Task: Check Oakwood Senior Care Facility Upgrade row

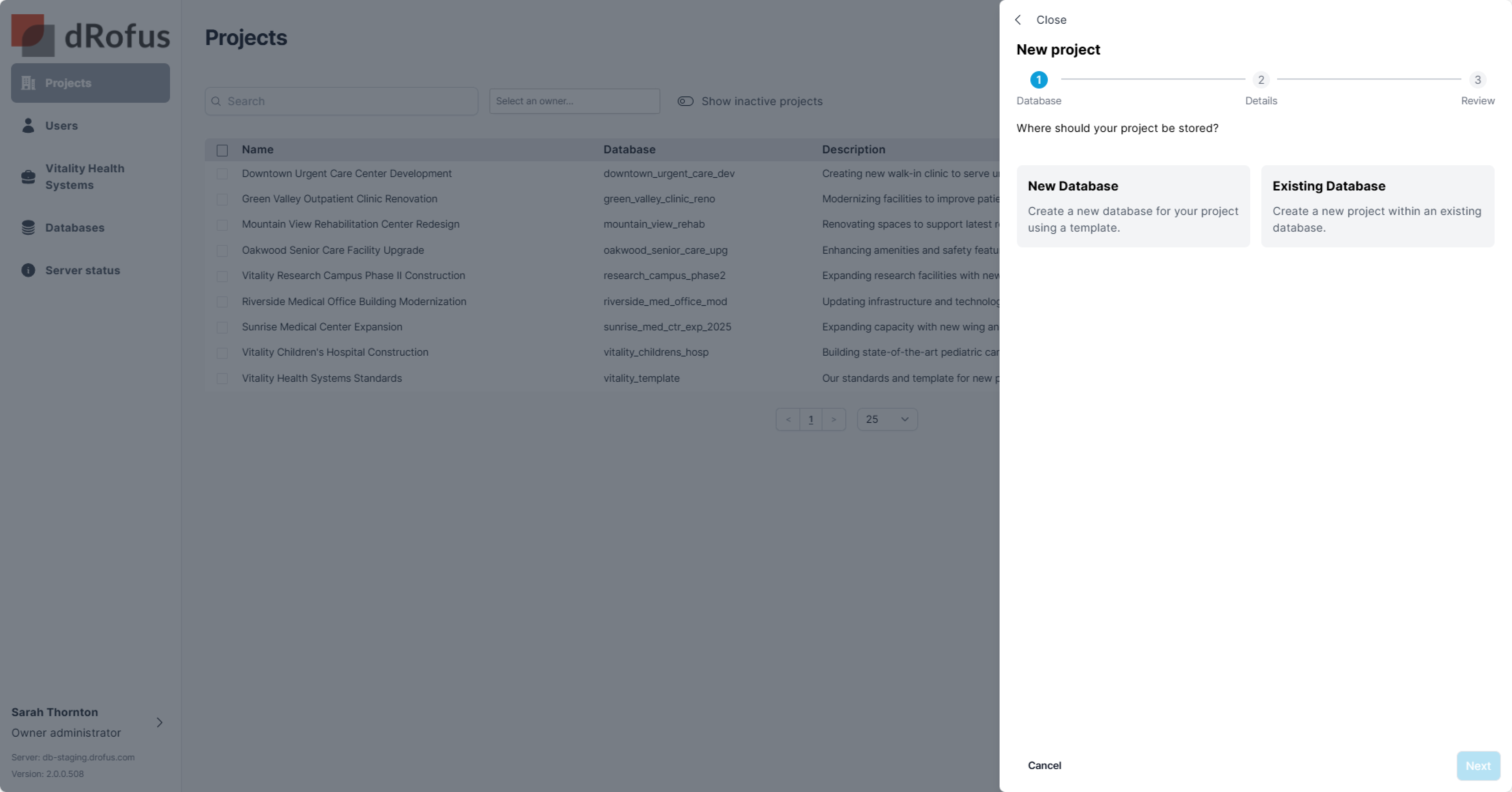Action: click(x=222, y=251)
